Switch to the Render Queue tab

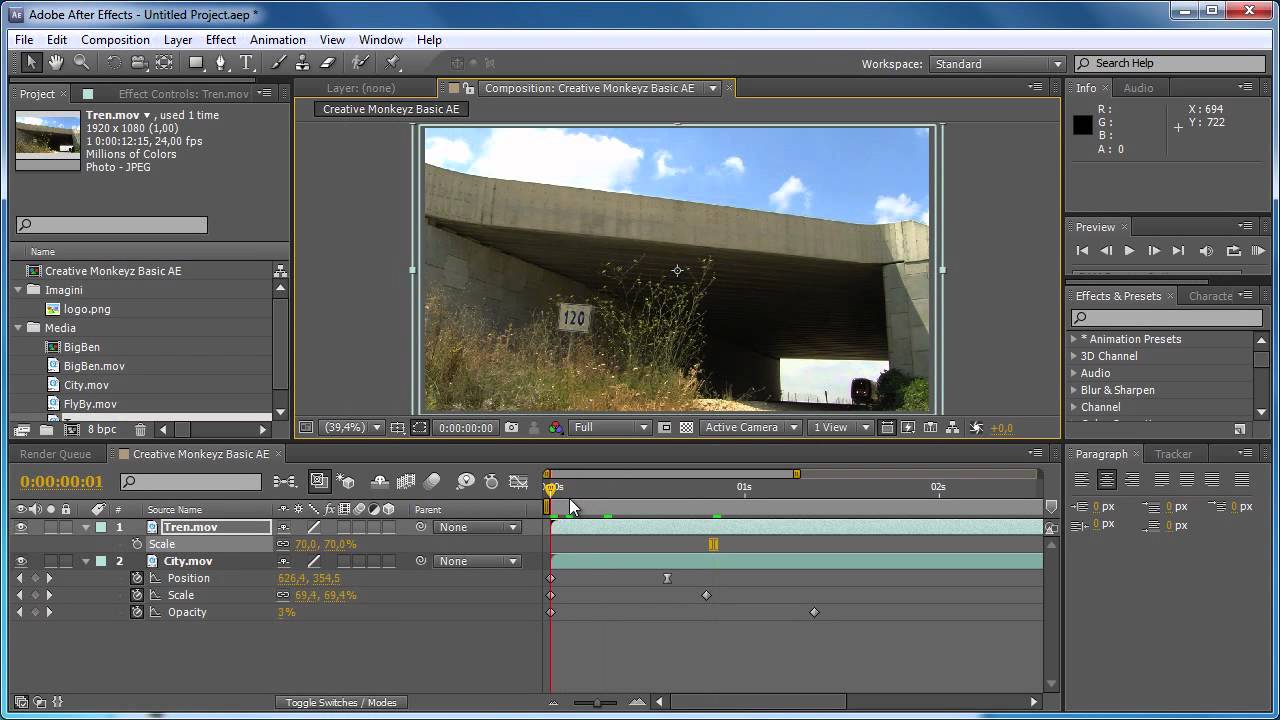coord(56,454)
